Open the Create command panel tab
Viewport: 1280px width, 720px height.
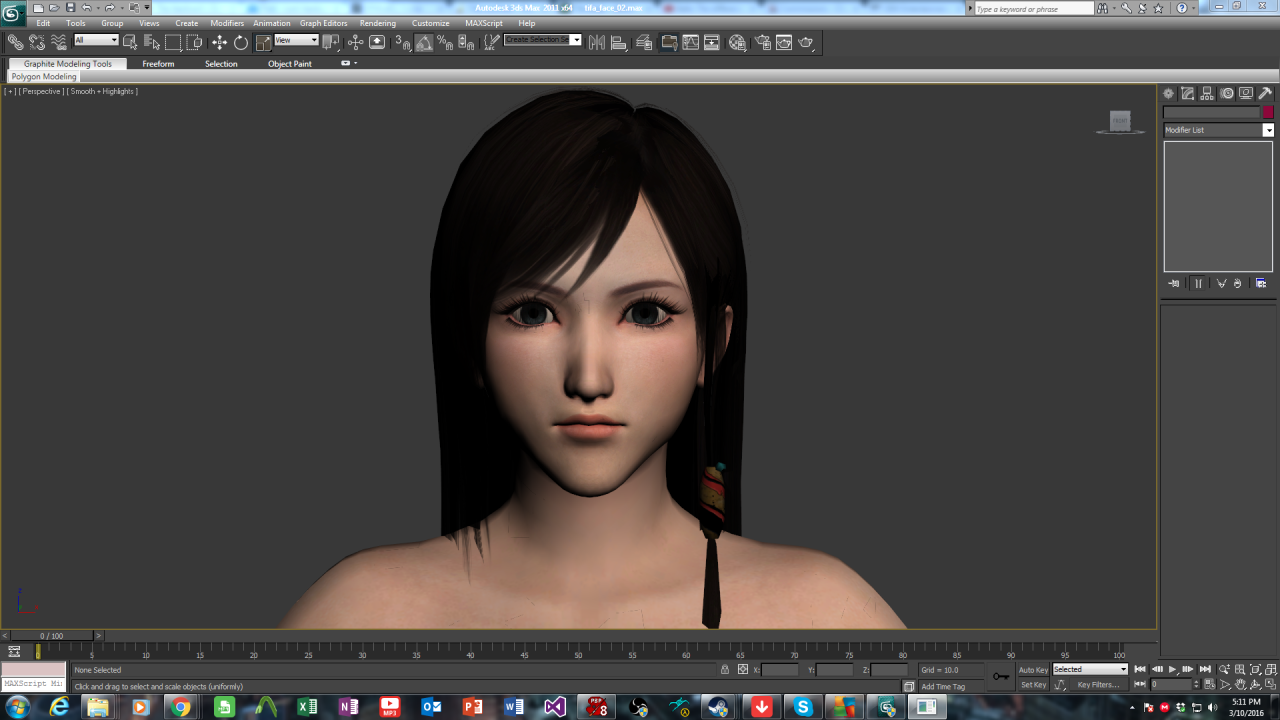click(1168, 93)
